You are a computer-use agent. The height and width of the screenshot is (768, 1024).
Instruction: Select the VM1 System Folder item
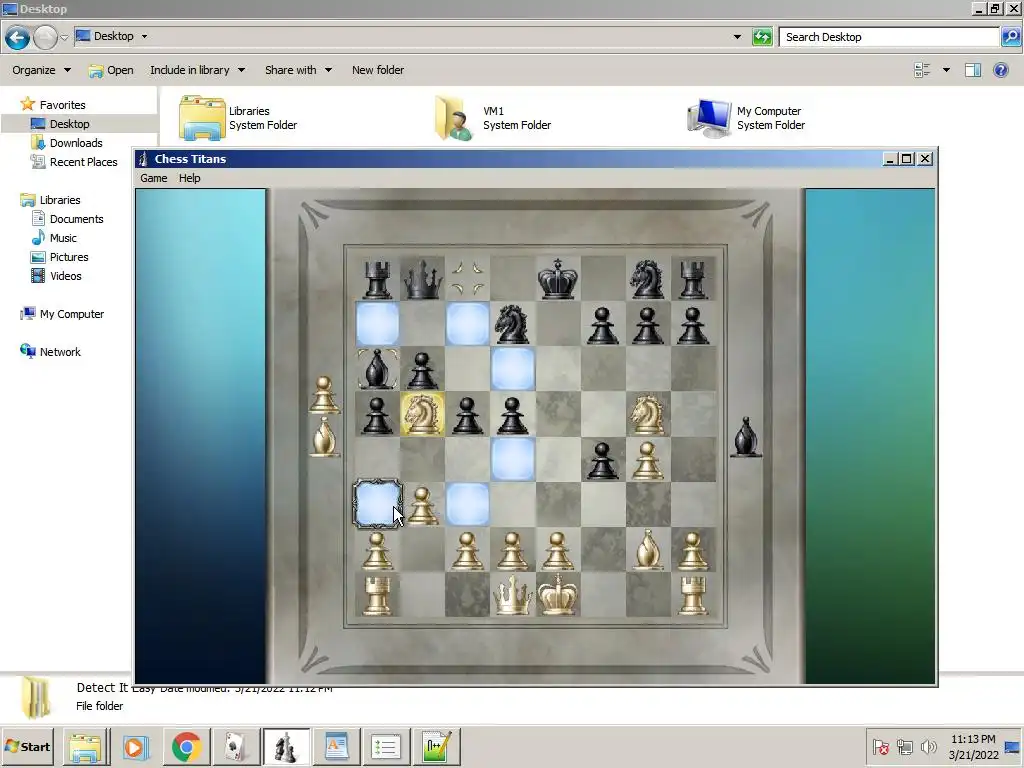493,118
